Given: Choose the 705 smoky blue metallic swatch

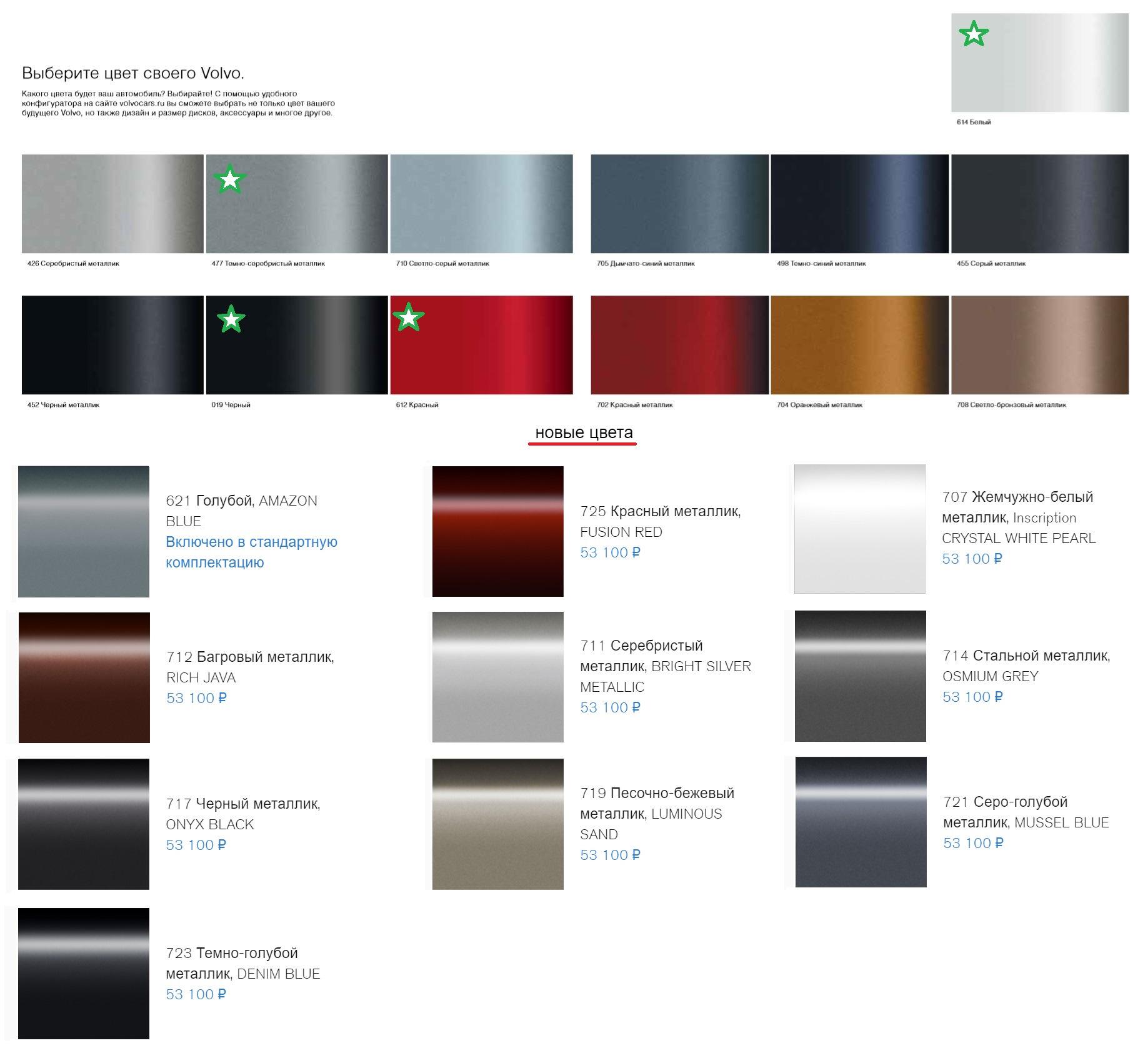Looking at the screenshot, I should coord(679,204).
